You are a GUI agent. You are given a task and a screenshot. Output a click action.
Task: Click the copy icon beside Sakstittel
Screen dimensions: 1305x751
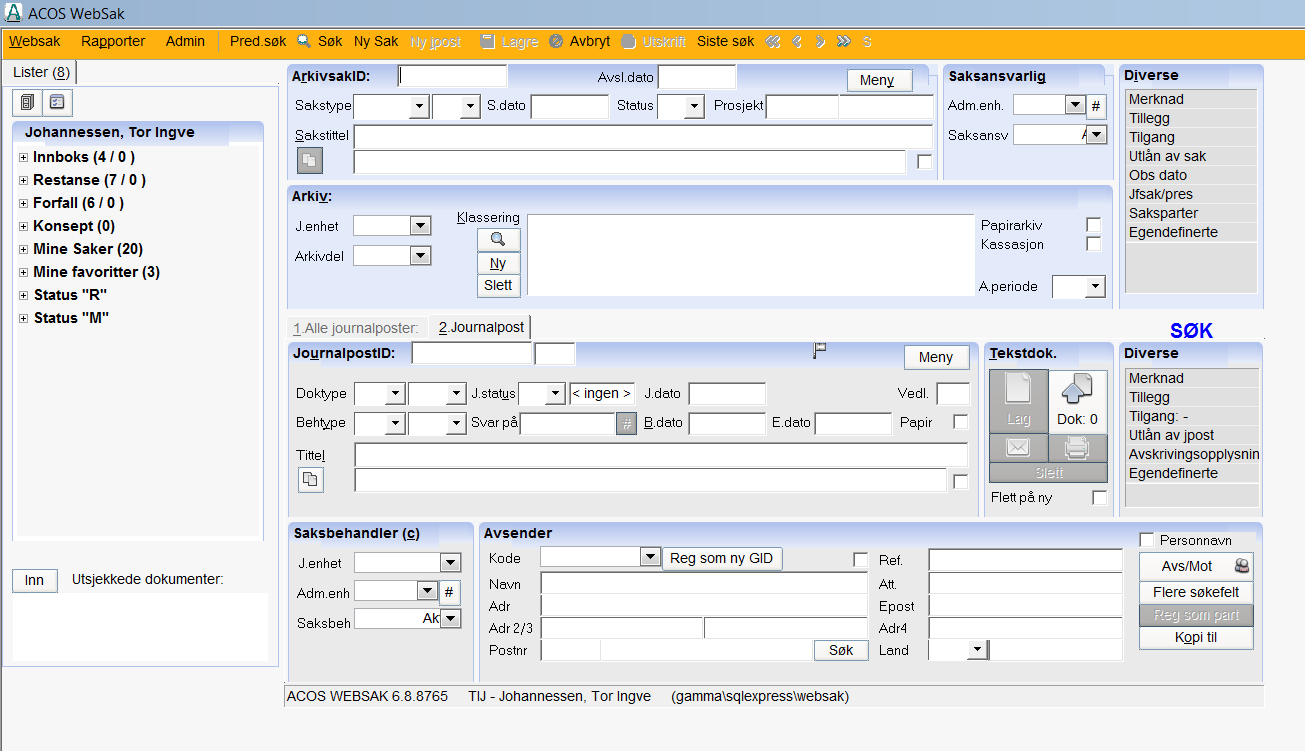point(310,160)
